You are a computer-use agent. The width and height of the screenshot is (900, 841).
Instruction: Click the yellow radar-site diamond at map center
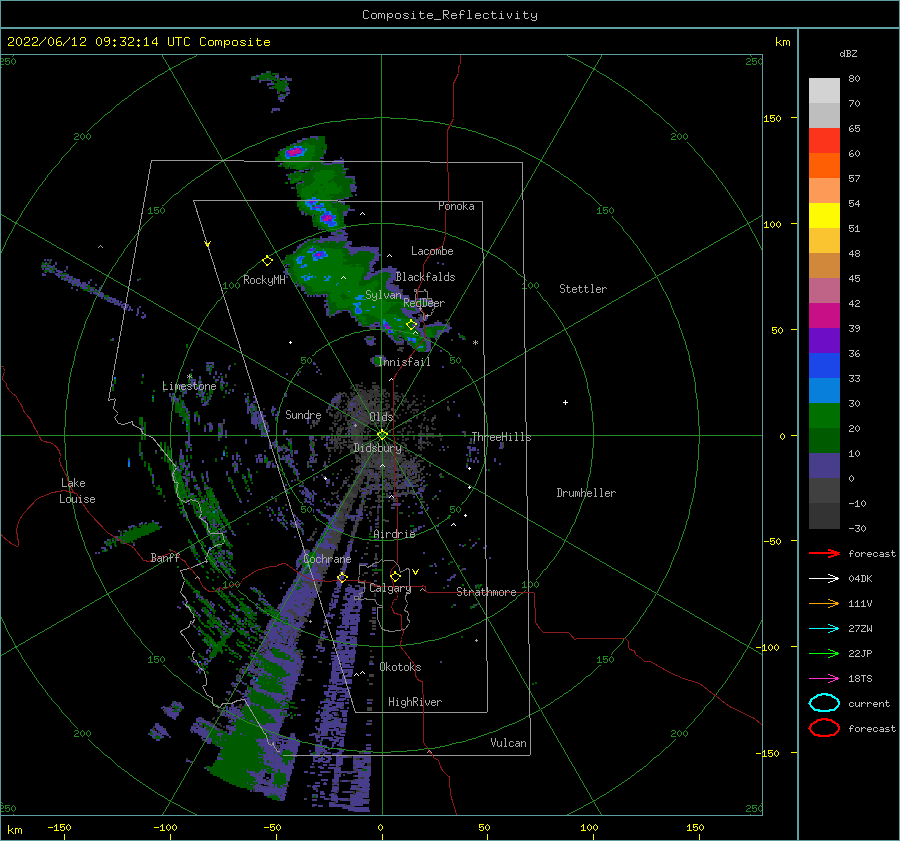(x=382, y=435)
